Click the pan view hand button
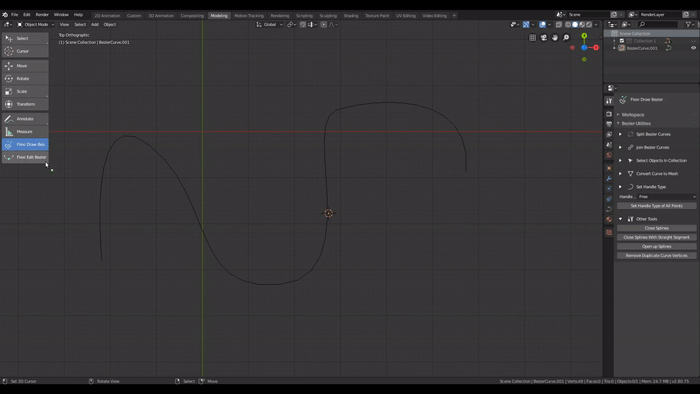The height and width of the screenshot is (394, 700). [x=554, y=38]
